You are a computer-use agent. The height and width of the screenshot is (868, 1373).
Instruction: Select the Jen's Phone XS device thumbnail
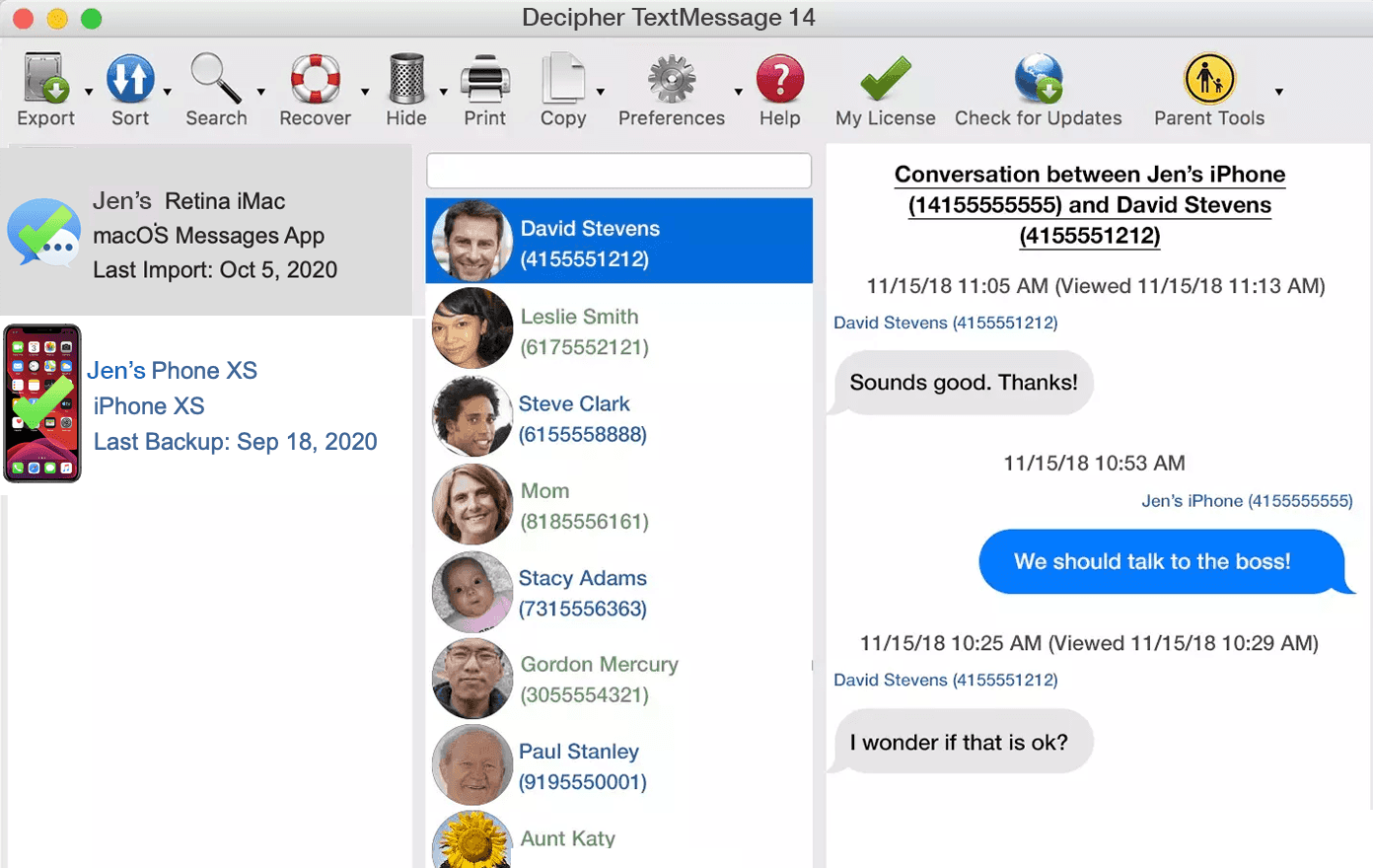(x=41, y=403)
